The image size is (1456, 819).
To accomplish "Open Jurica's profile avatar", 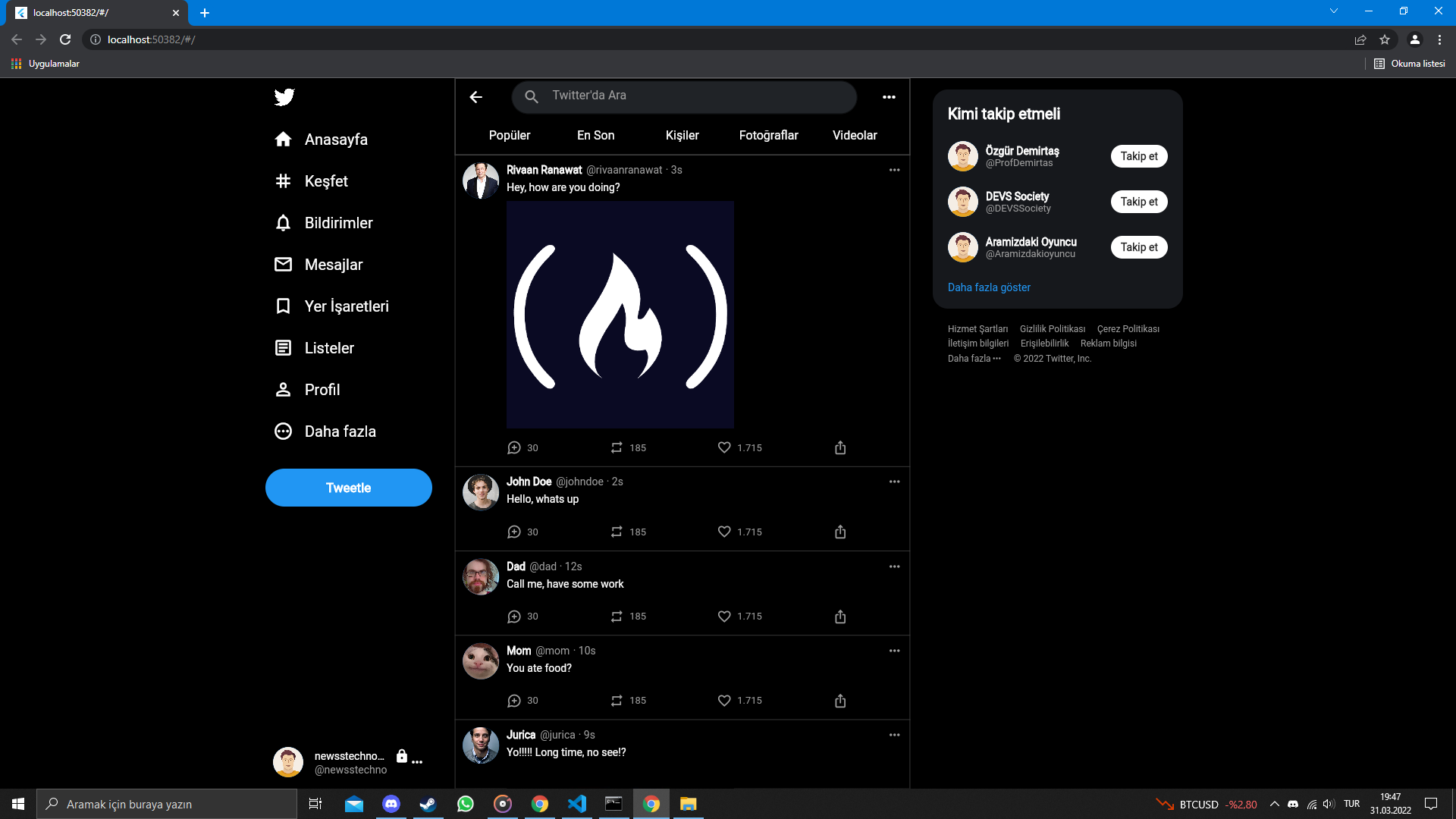I will [x=481, y=745].
